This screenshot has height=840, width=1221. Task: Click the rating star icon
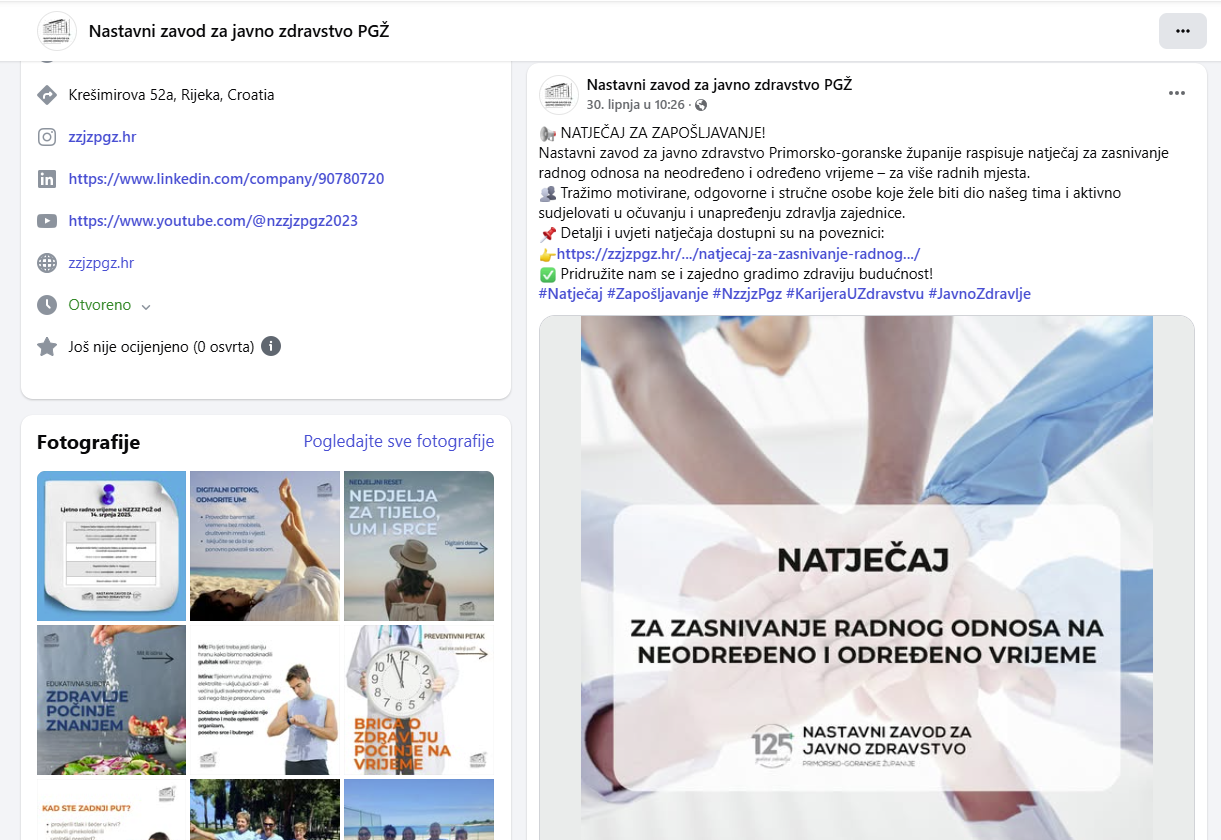(46, 347)
